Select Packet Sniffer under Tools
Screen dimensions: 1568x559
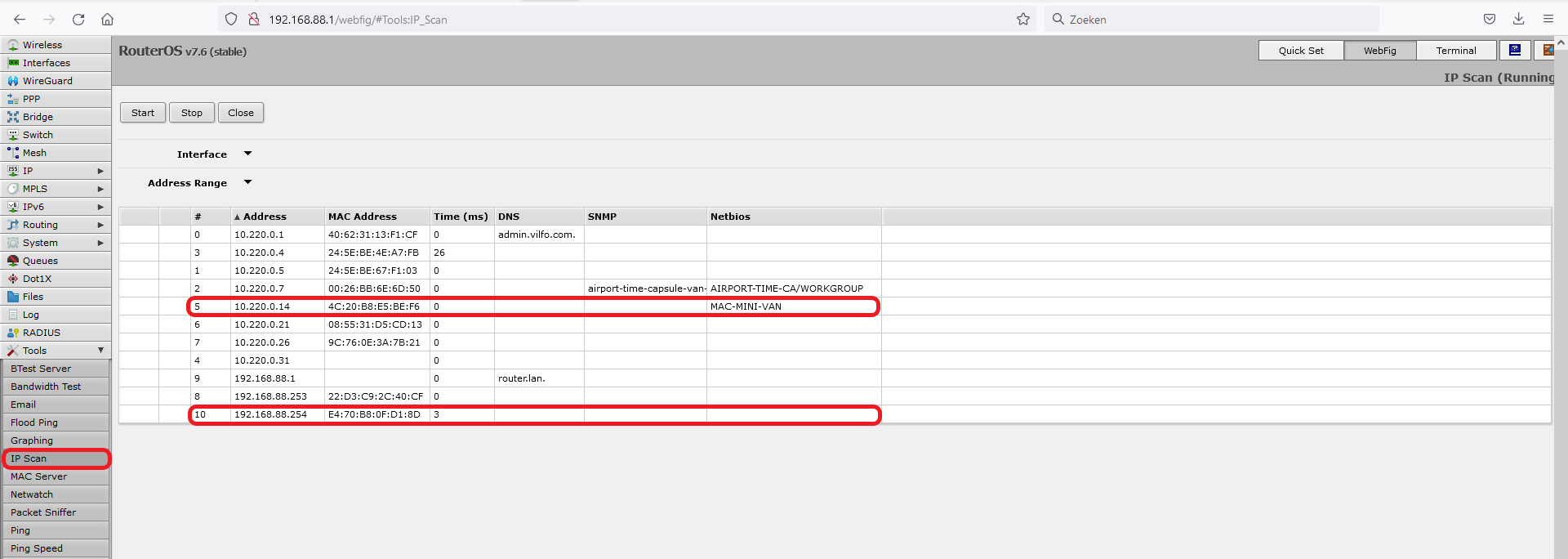coord(56,512)
